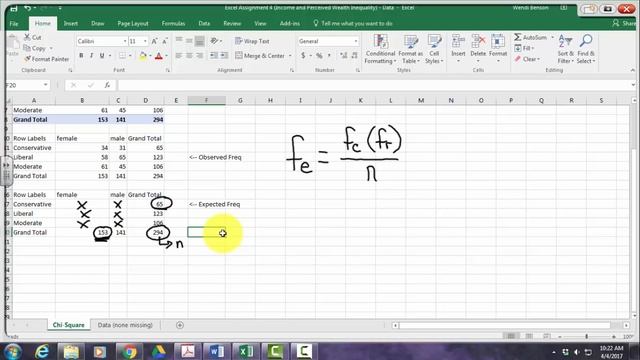Switch to the Insert ribbon tab
The height and width of the screenshot is (360, 640).
coord(71,24)
